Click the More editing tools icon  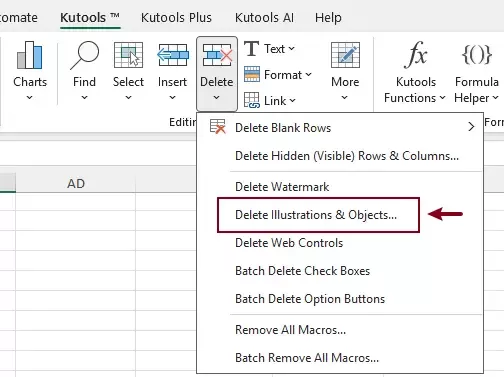point(345,55)
